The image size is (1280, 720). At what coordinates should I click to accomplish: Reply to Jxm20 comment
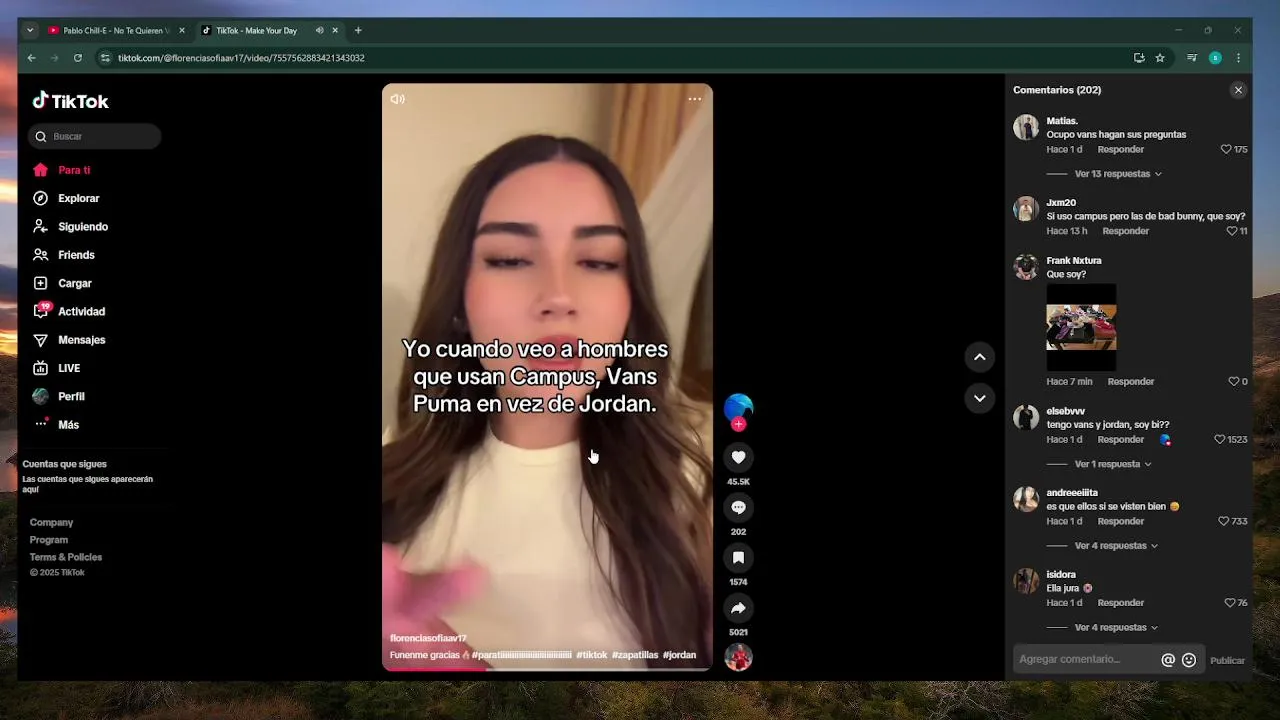pos(1125,231)
